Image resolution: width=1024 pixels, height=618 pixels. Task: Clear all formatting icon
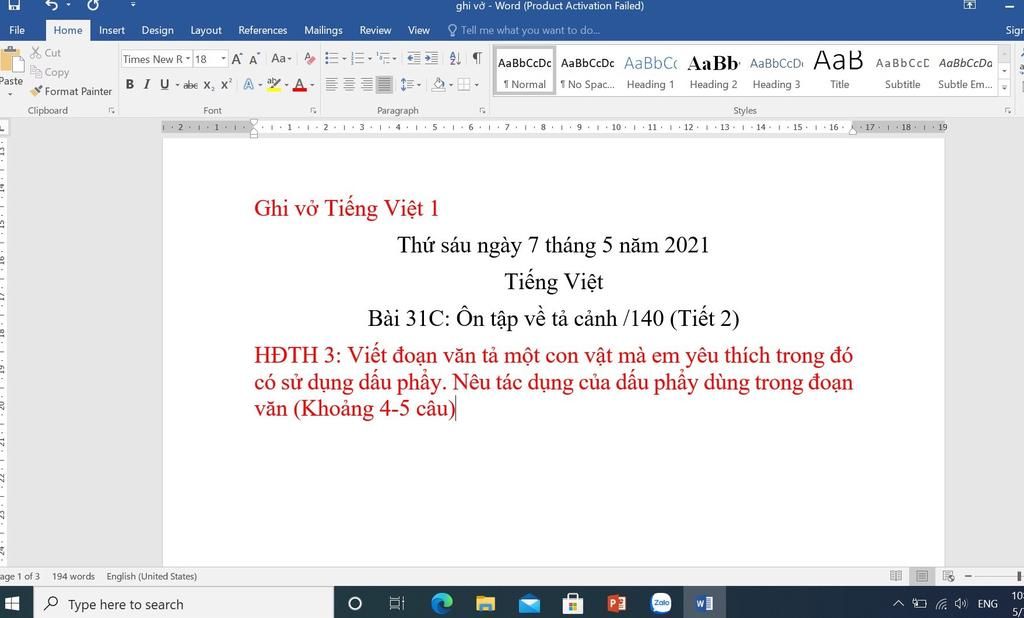[x=310, y=59]
